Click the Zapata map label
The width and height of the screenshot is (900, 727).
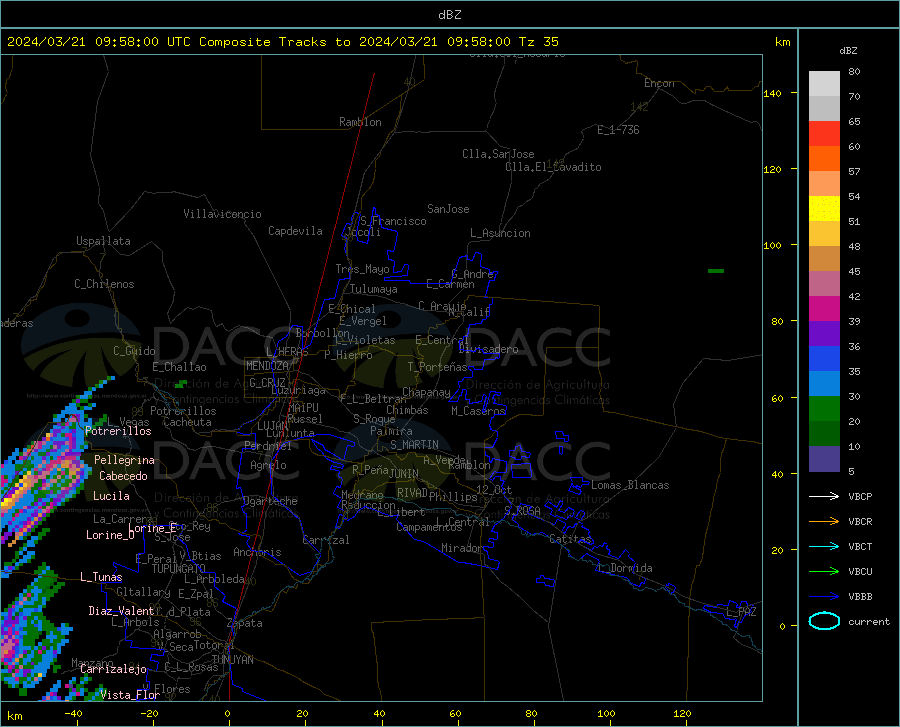point(245,623)
